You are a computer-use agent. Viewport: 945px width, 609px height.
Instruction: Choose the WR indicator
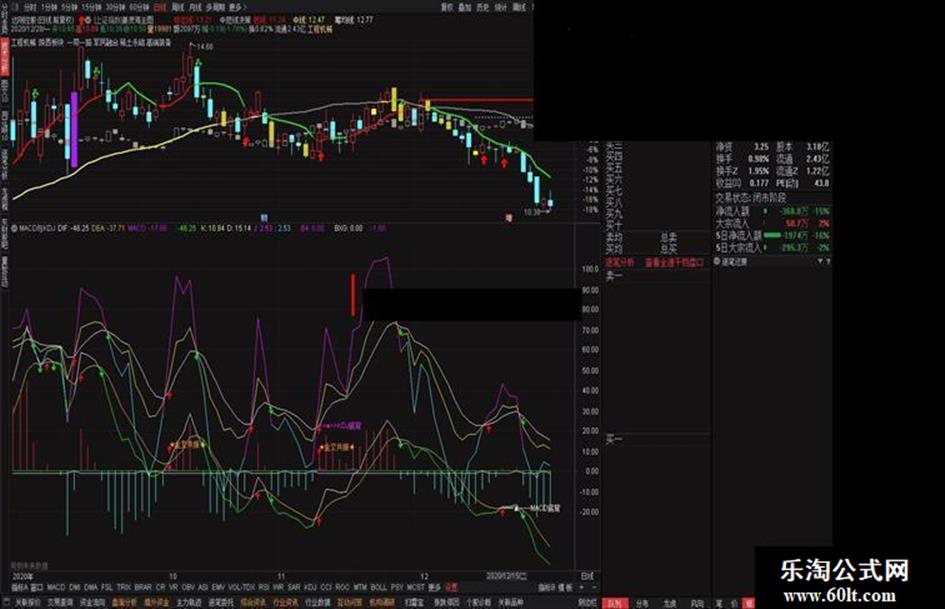click(x=278, y=587)
